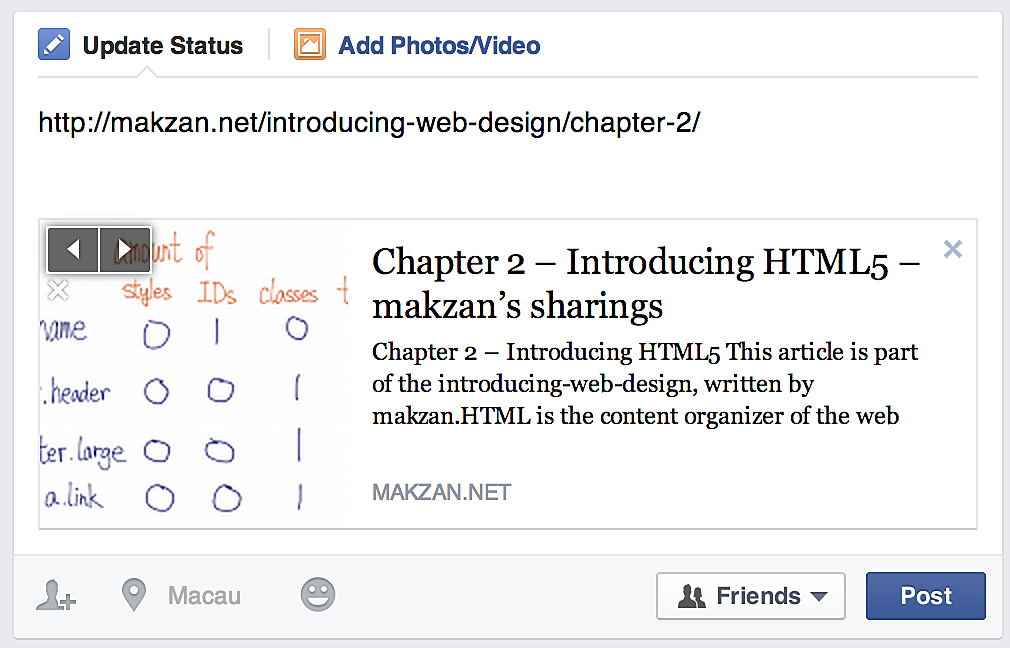The image size is (1010, 648).
Task: Show previous thumbnail with left arrow
Action: pos(74,249)
